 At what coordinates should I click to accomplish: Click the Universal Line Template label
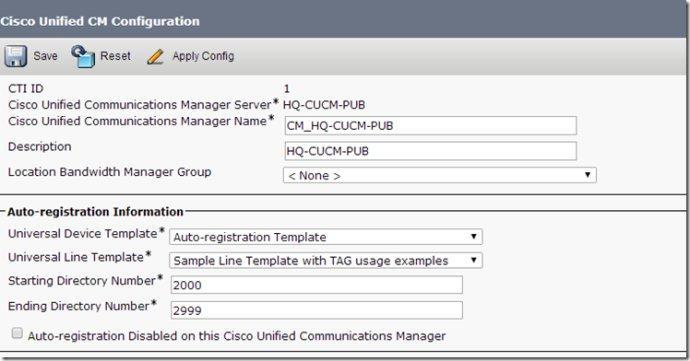coord(76,257)
